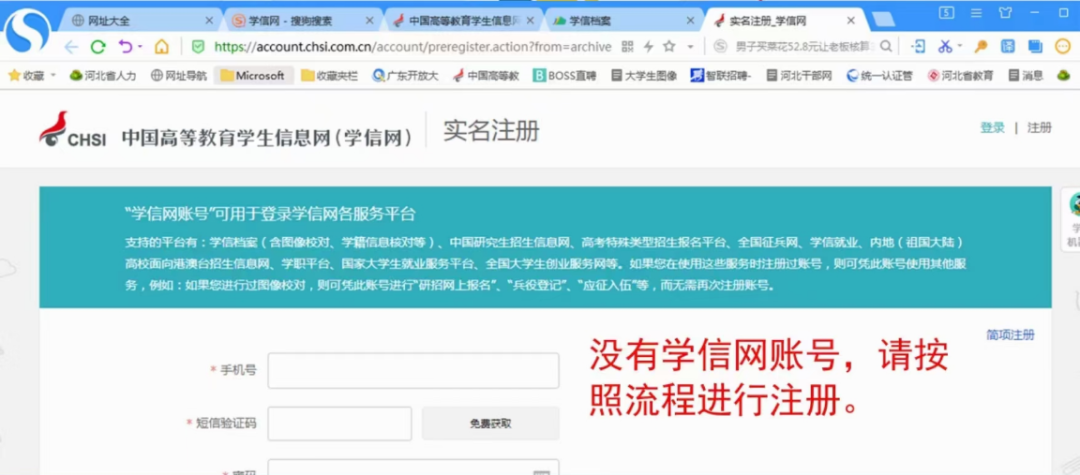The image size is (1080, 475).
Task: Open the key password manager icon
Action: [981, 47]
